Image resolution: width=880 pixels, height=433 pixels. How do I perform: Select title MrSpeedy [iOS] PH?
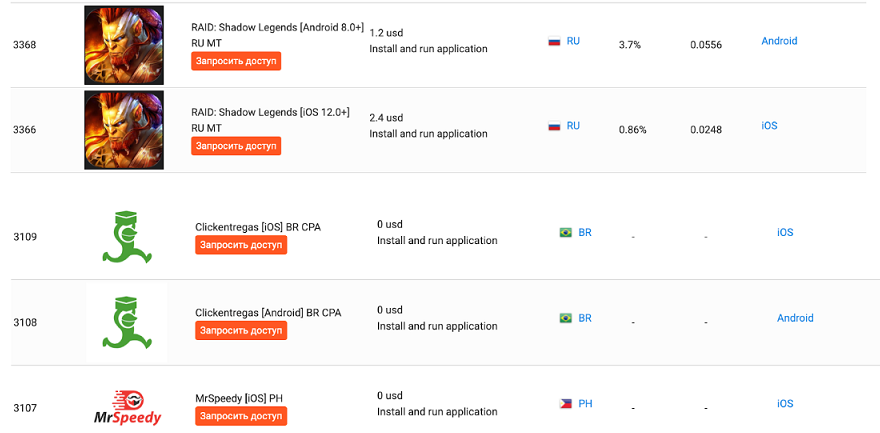coord(239,398)
